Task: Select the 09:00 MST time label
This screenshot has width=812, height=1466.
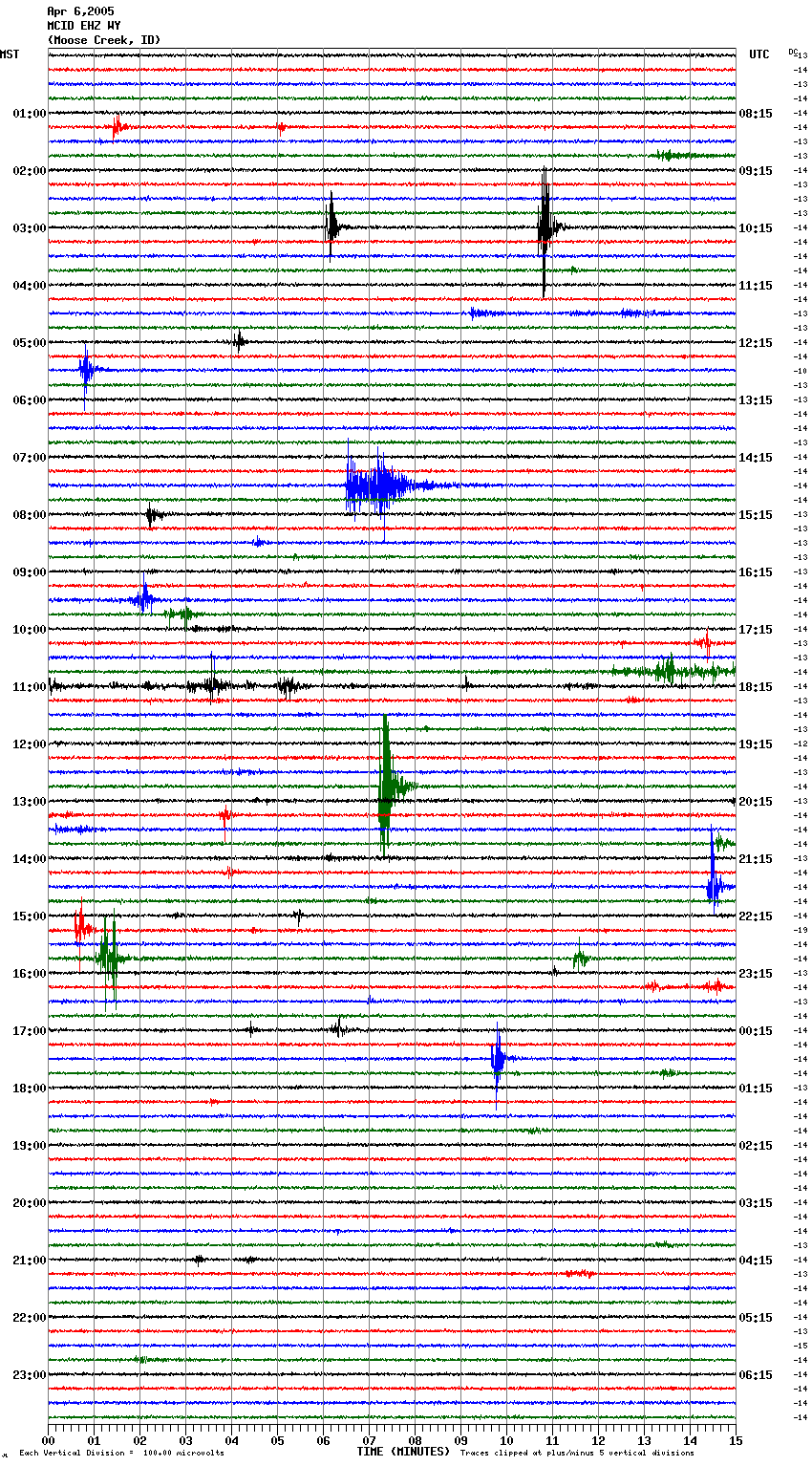Action: 29,572
